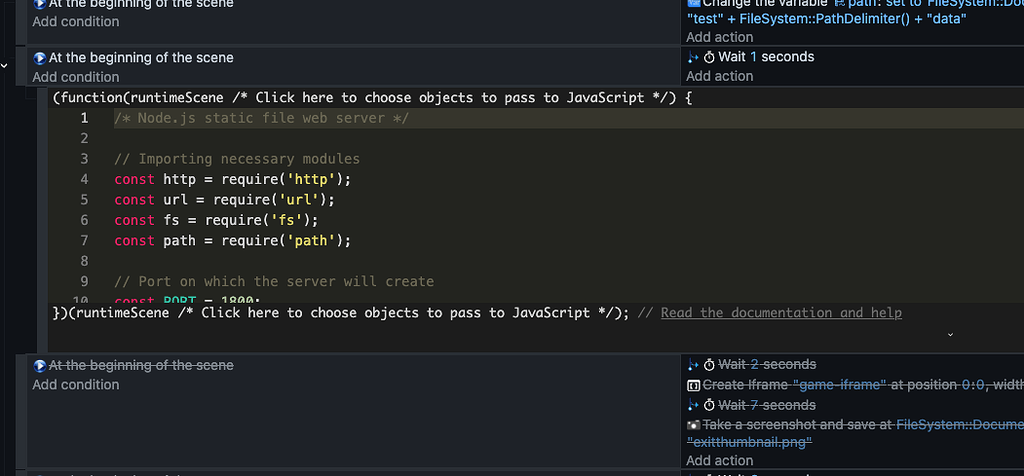The image size is (1024, 476).
Task: Click code line 9 Port comment
Action: pos(274,281)
